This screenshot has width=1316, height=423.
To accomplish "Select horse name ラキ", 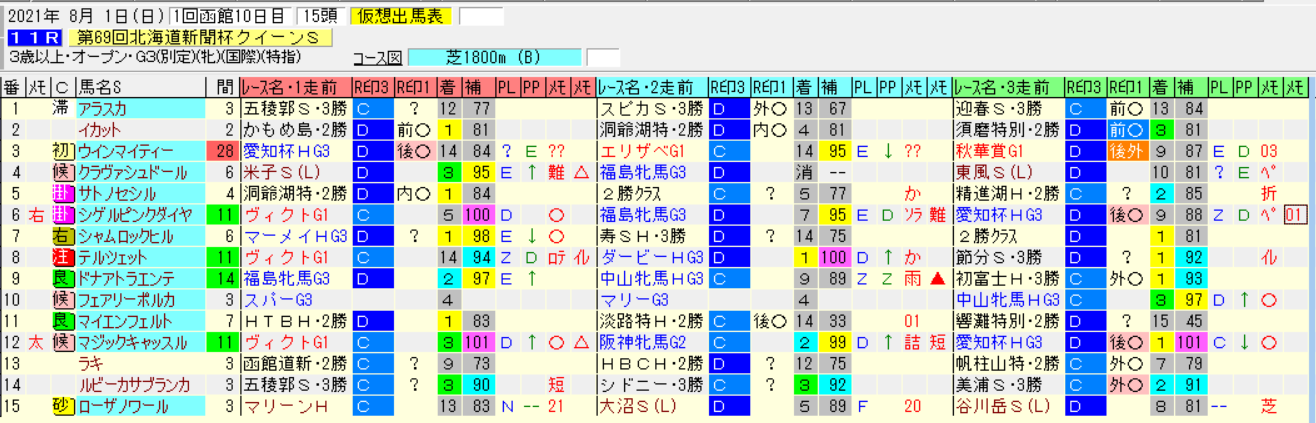I will (x=139, y=363).
